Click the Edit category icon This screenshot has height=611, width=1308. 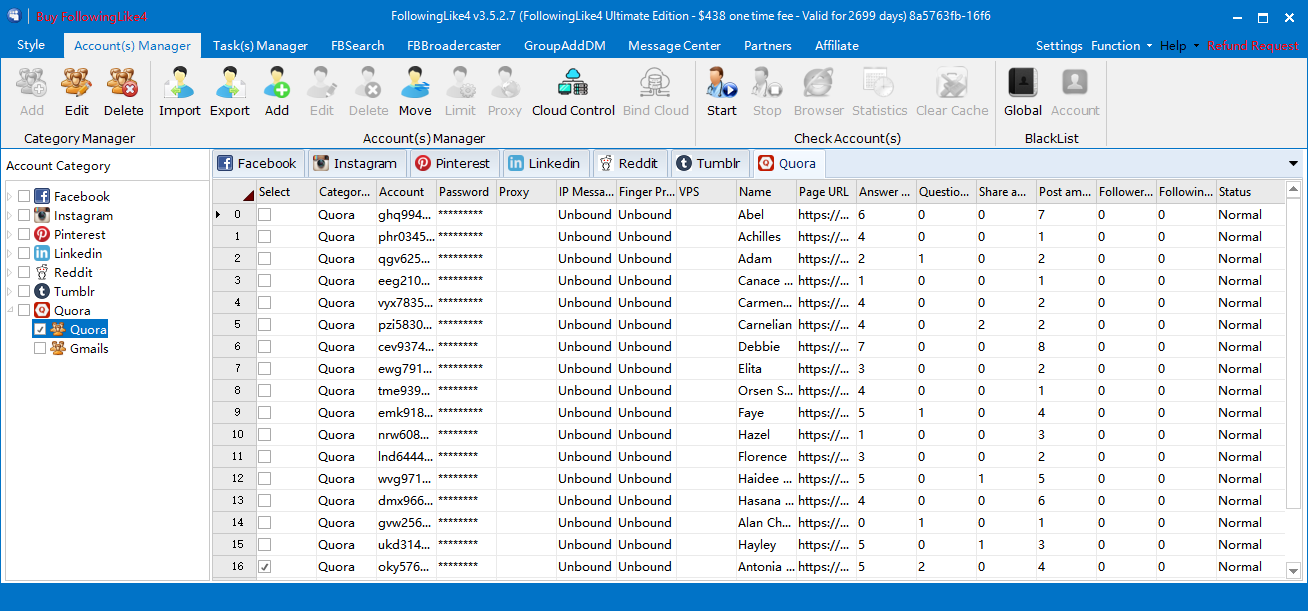click(76, 92)
